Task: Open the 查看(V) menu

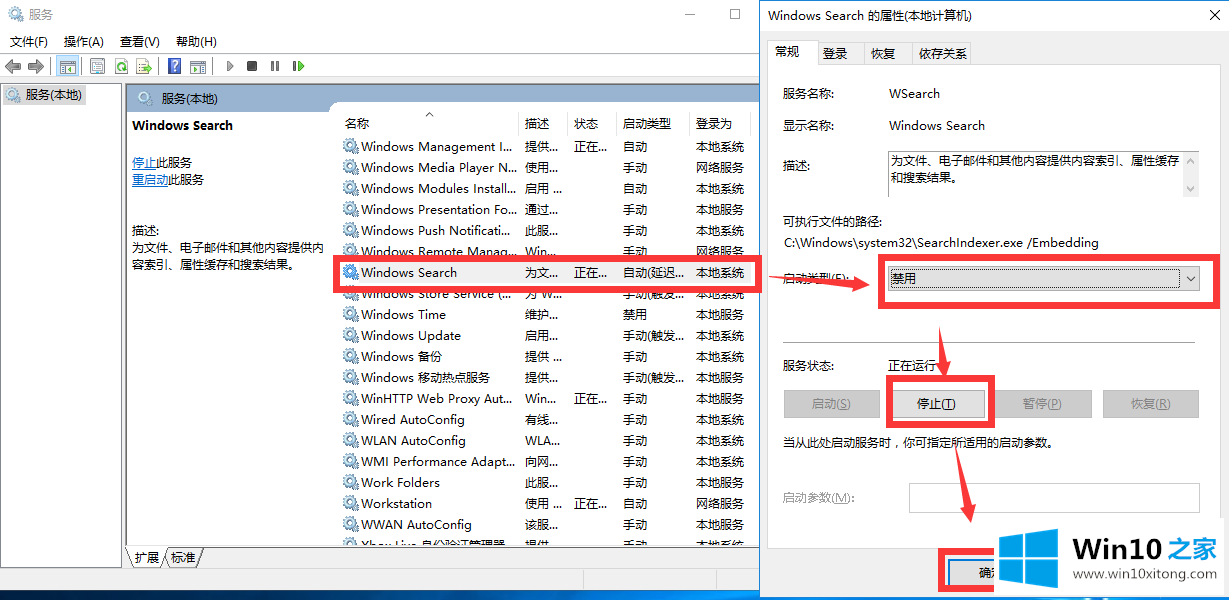Action: pos(140,42)
